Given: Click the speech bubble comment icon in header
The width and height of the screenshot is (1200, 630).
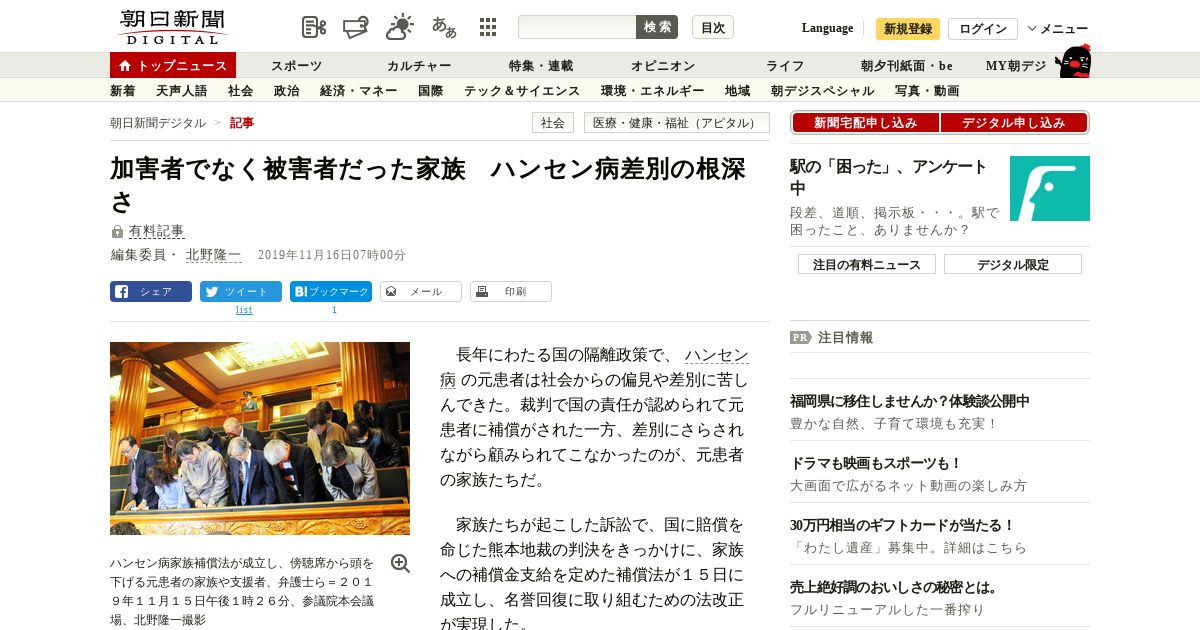Looking at the screenshot, I should tap(356, 27).
